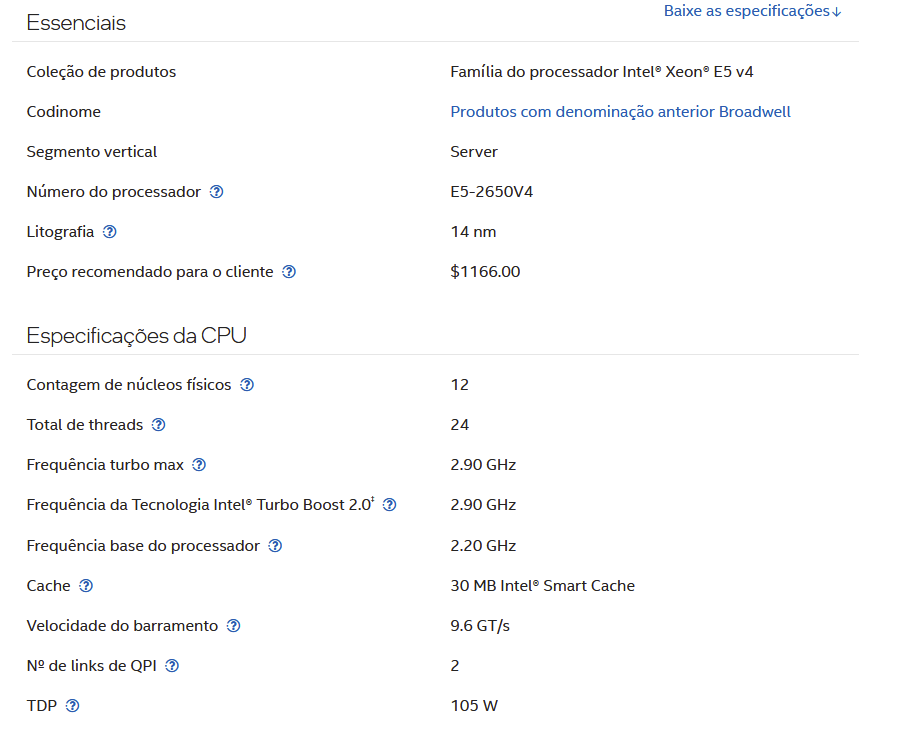This screenshot has height=740, width=897.
Task: Select the Nº de links de QPI label
Action: point(92,666)
